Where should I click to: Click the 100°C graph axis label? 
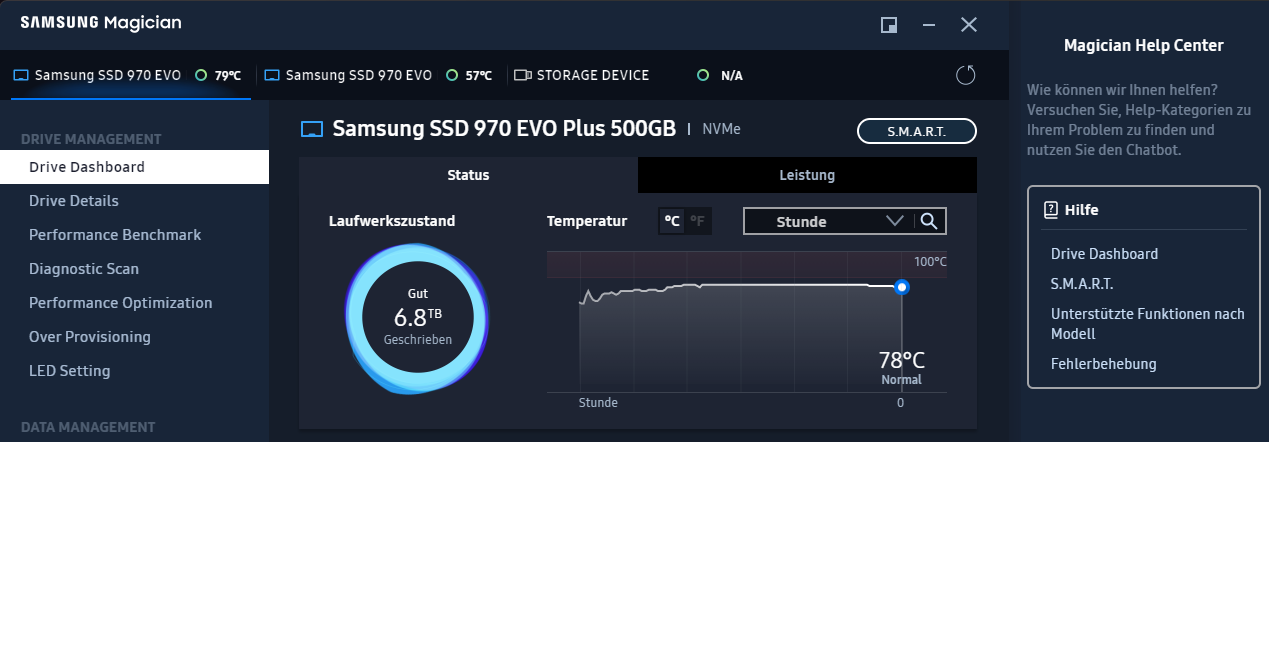coord(930,262)
